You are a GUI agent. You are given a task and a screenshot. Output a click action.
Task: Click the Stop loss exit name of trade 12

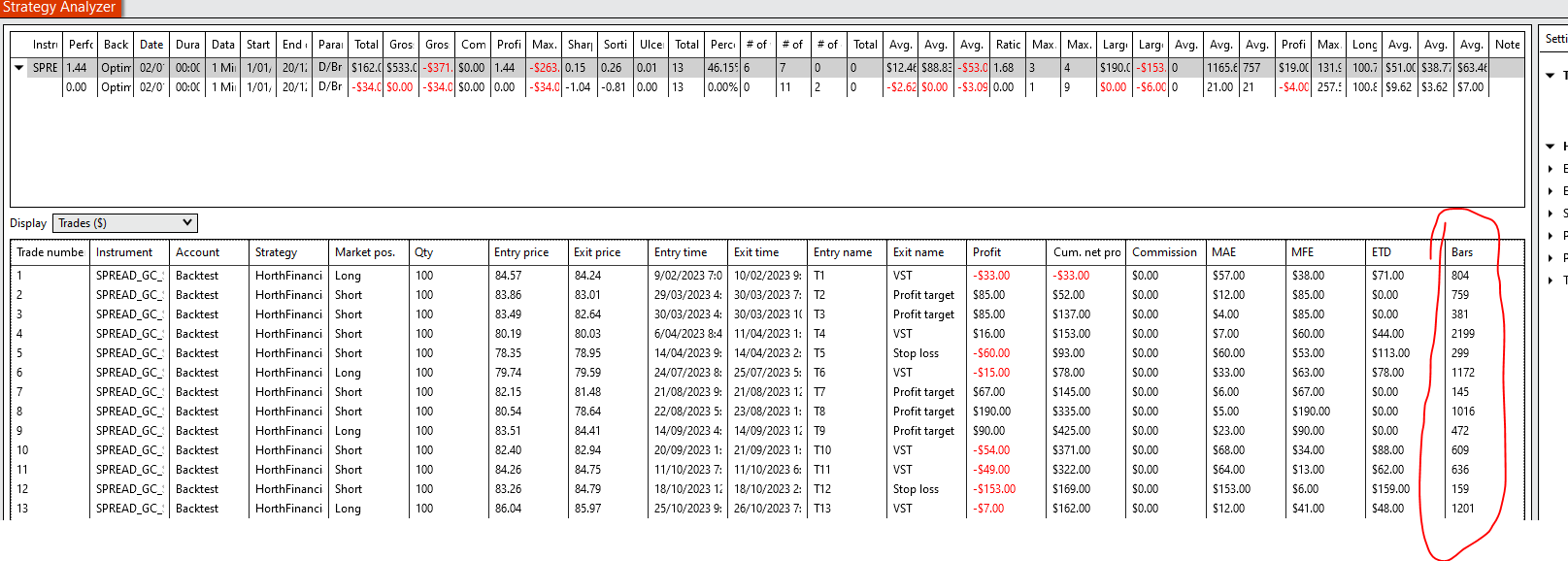[916, 489]
